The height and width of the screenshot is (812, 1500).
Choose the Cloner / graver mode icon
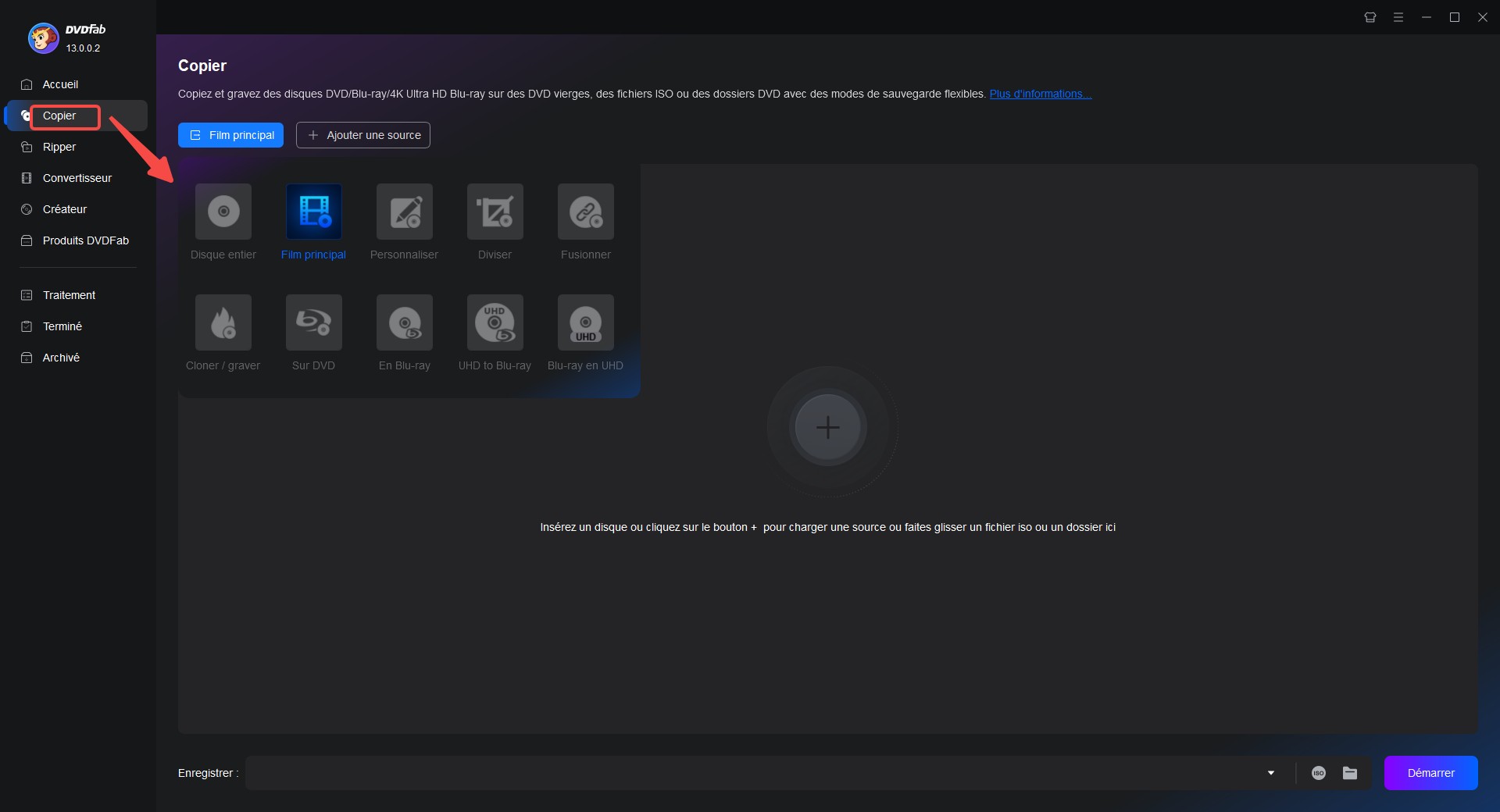tap(223, 322)
